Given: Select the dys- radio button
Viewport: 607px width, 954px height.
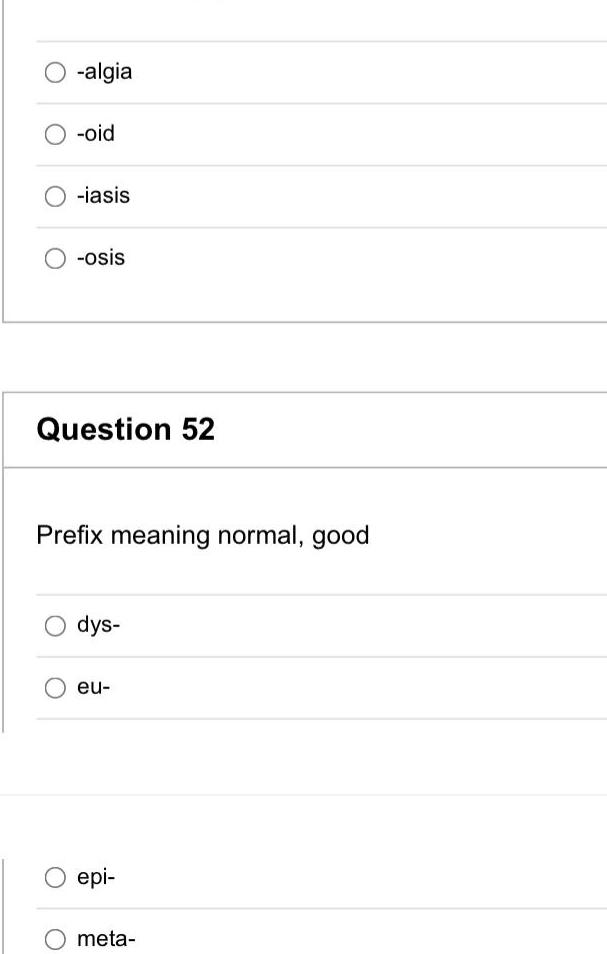Looking at the screenshot, I should tap(54, 626).
